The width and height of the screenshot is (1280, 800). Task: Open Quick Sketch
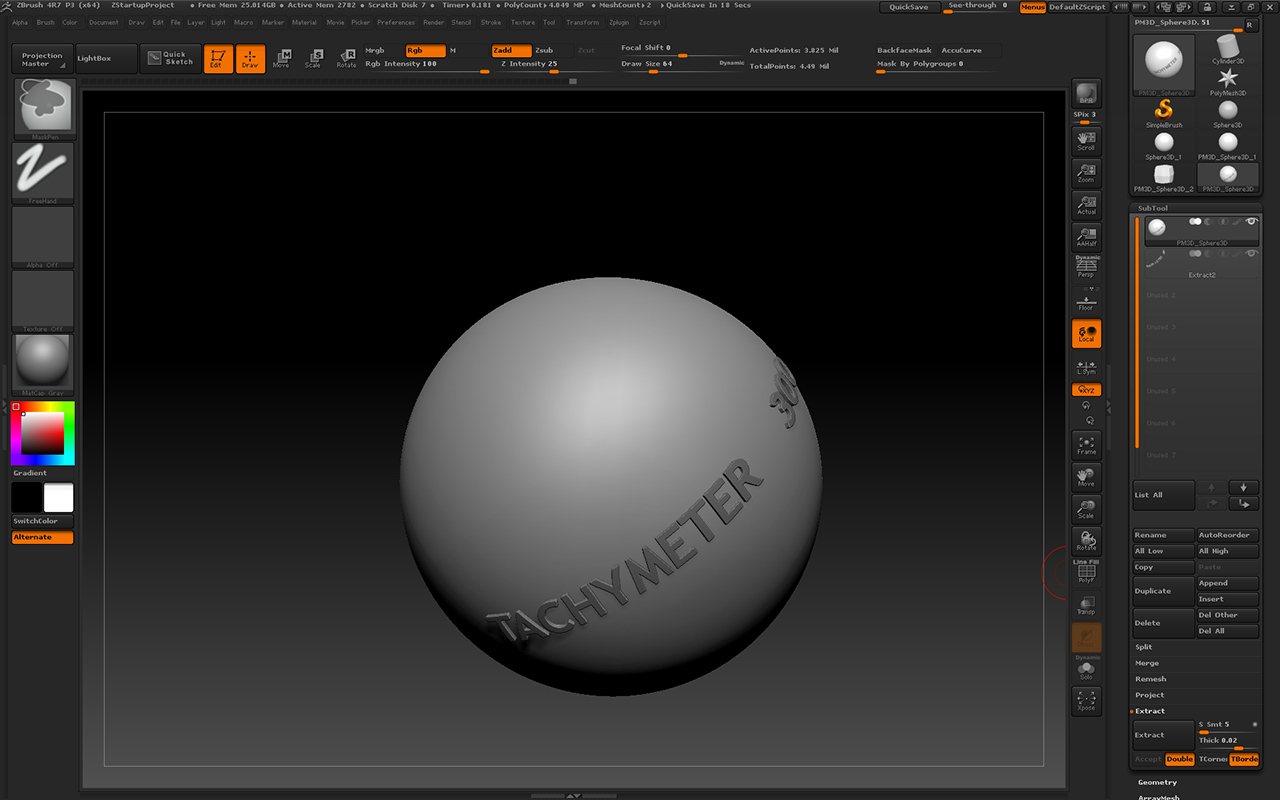169,58
